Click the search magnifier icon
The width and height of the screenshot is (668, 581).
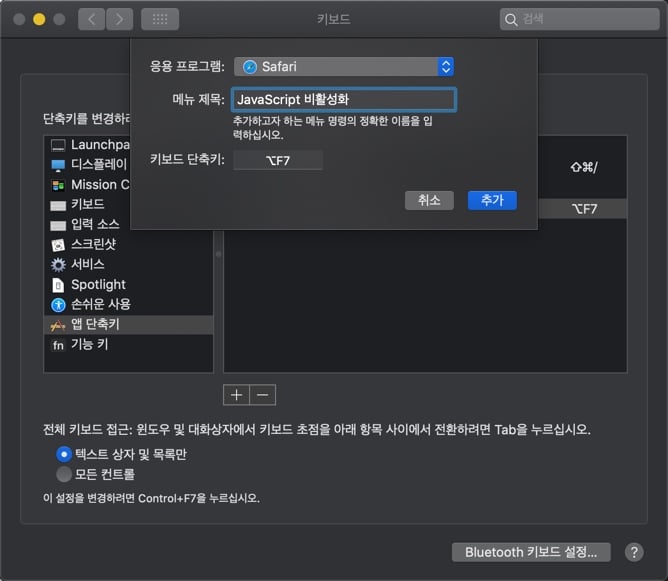(x=510, y=20)
